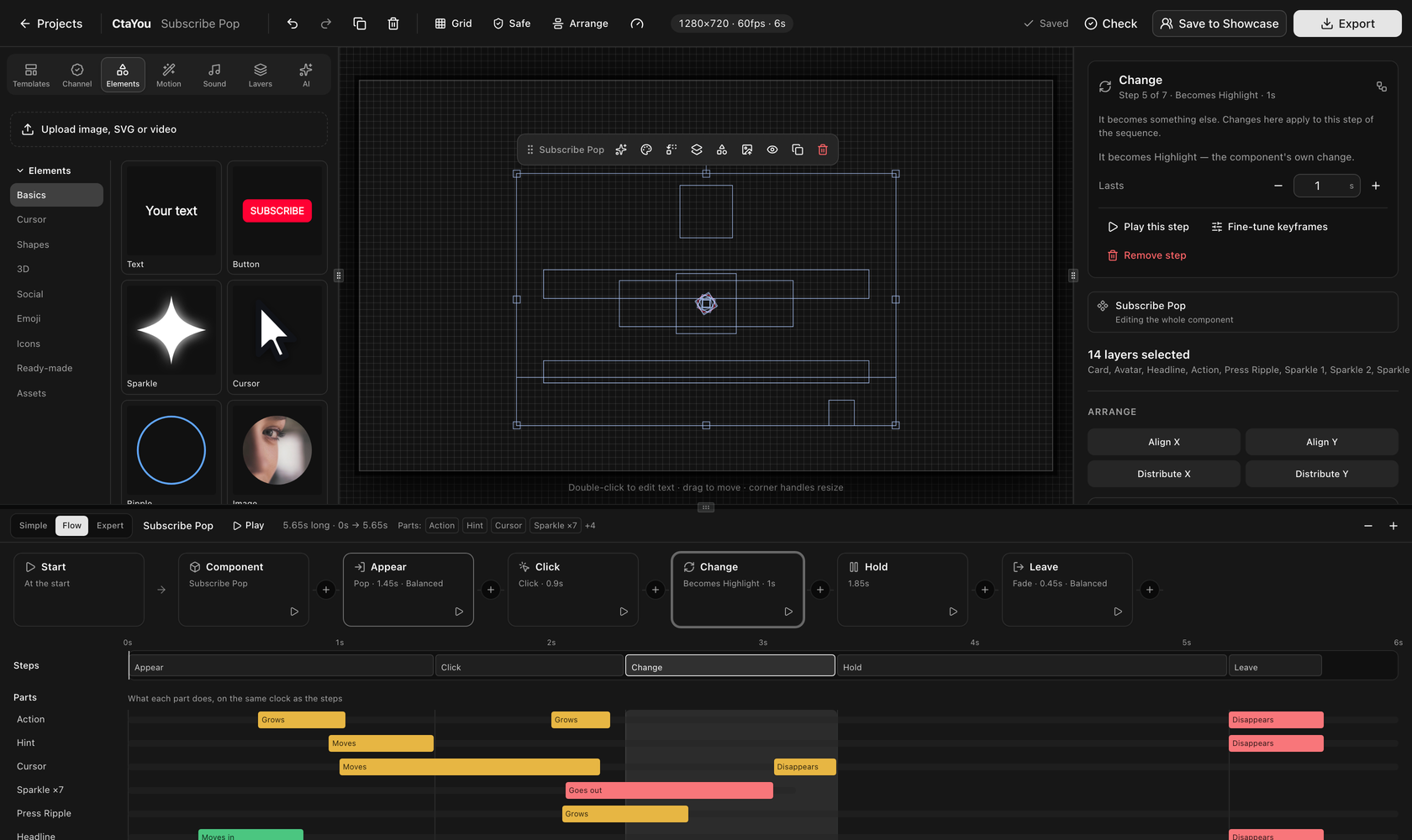Delete Subscribe Pop with red trash icon
Viewport: 1412px width, 840px height.
[x=823, y=150]
